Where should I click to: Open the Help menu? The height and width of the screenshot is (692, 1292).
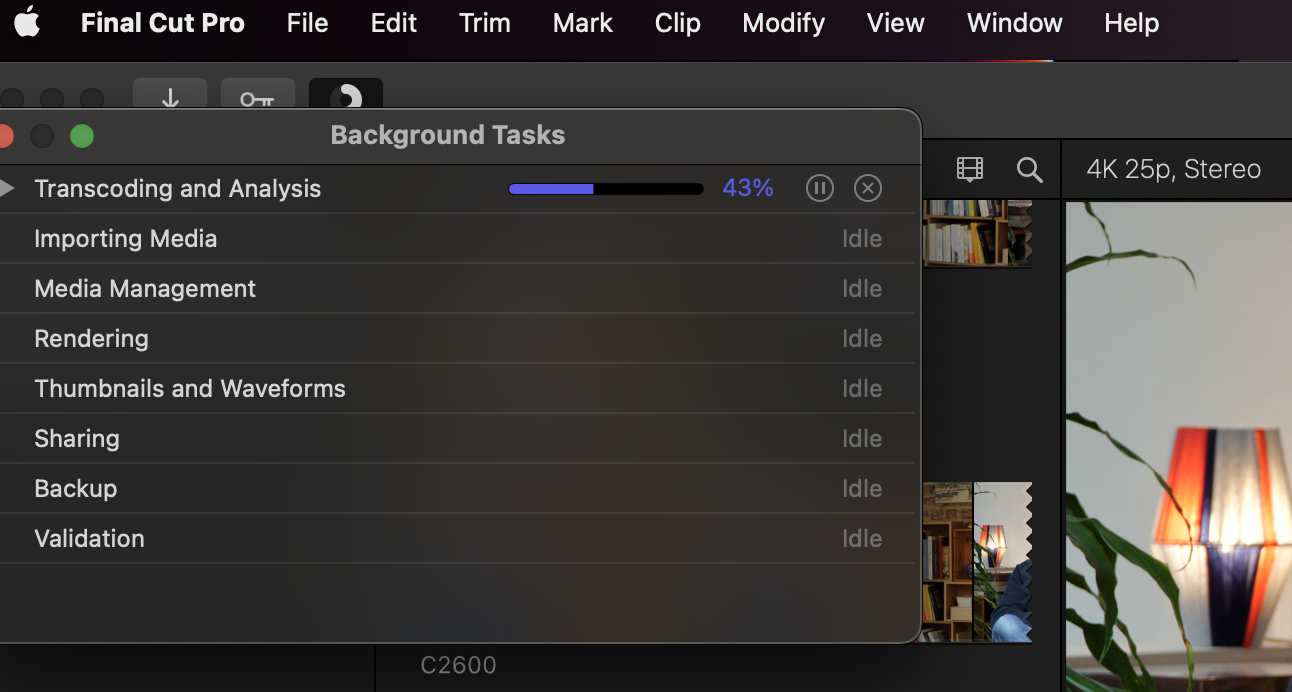(1131, 22)
